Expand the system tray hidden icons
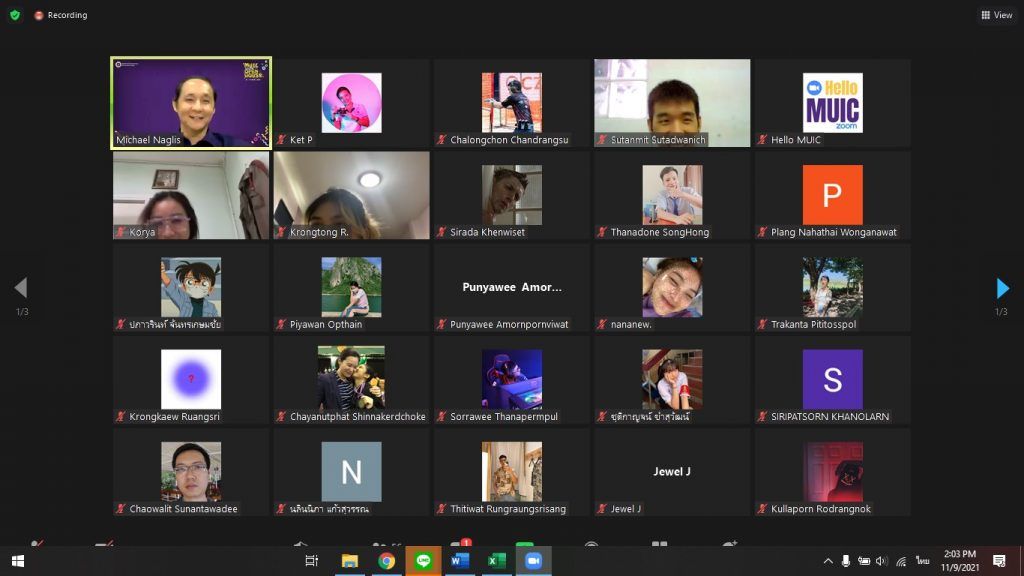 [828, 561]
